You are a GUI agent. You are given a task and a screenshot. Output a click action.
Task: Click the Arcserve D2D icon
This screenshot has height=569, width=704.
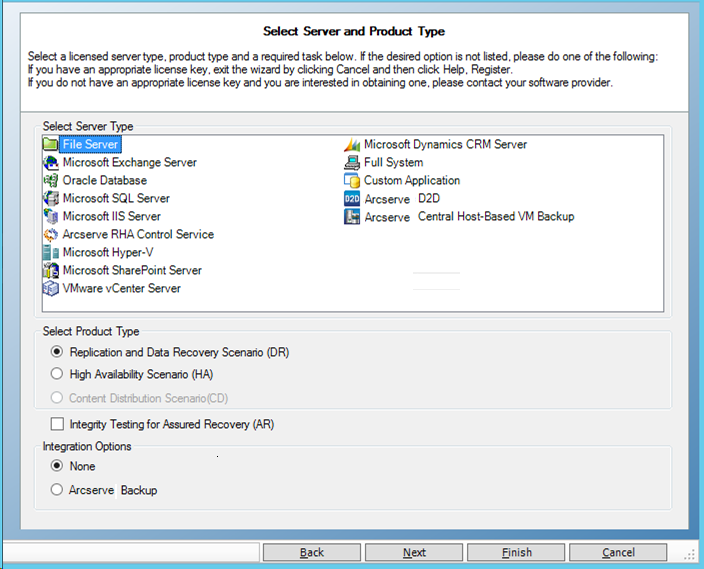(x=352, y=198)
